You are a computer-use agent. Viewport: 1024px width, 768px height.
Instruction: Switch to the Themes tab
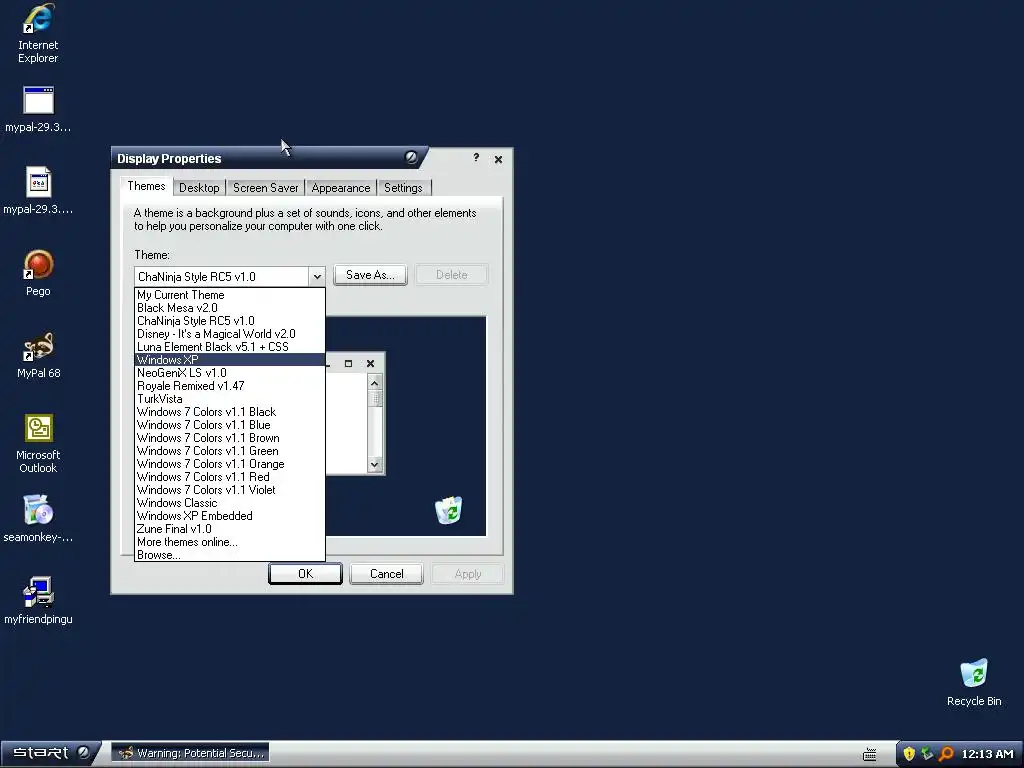point(146,186)
